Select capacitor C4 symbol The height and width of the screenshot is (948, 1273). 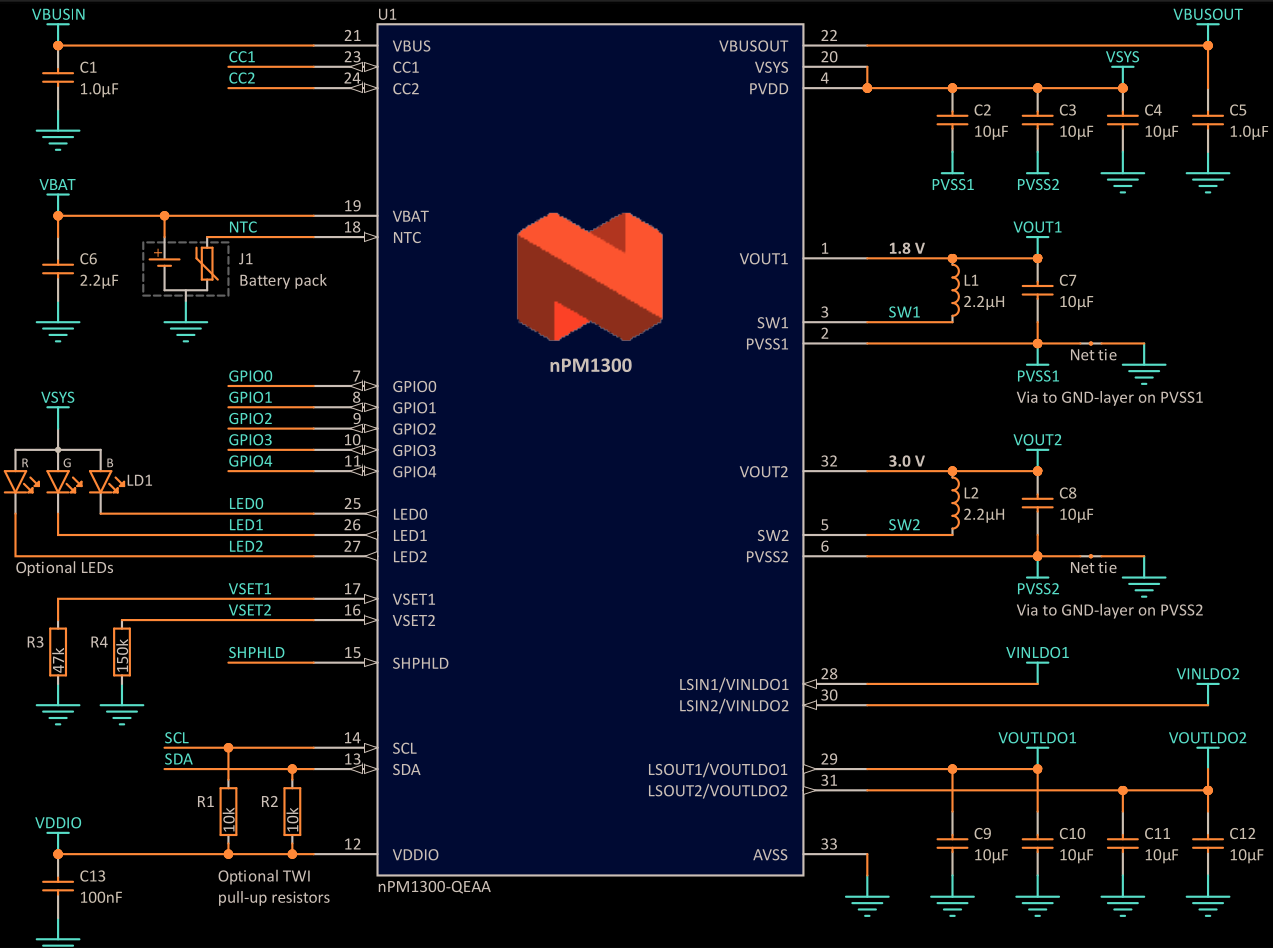[1123, 121]
